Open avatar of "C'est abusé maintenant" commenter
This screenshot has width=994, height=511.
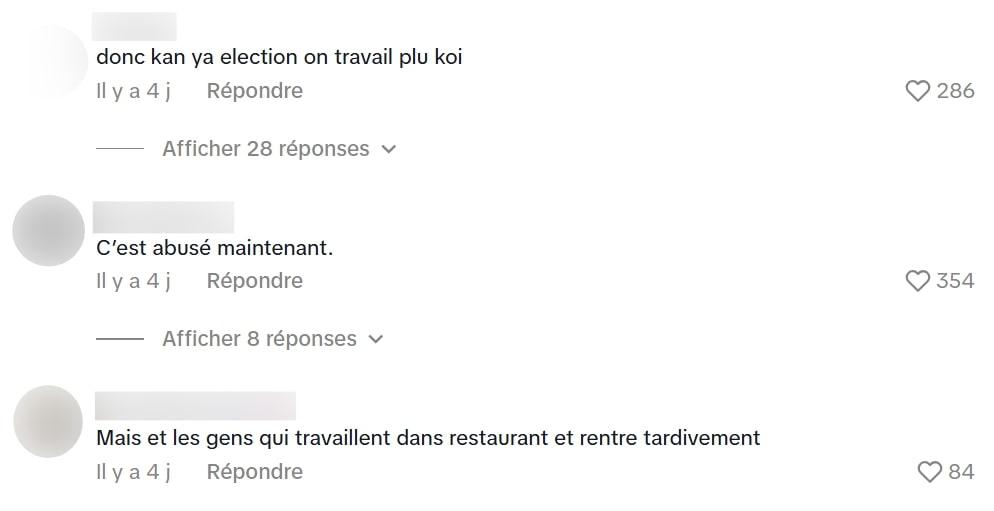pyautogui.click(x=49, y=231)
